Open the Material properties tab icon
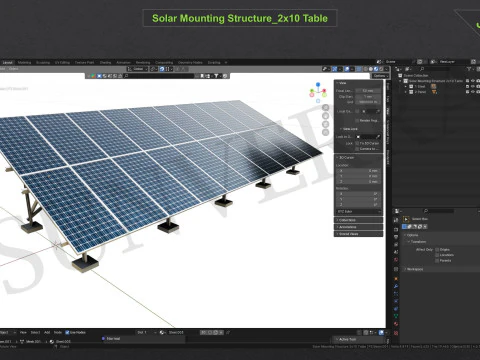The image size is (480, 360). (396, 324)
